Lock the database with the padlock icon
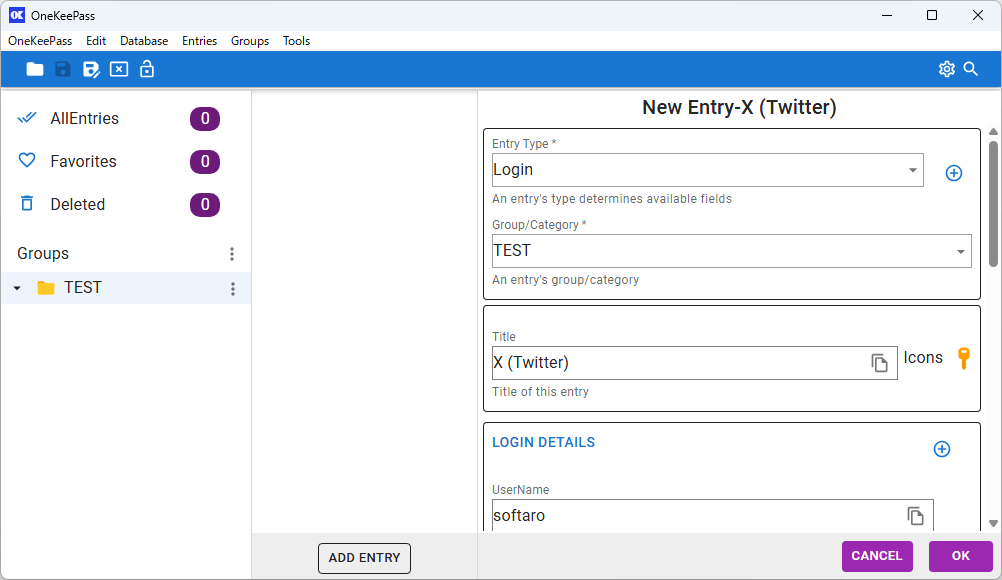Viewport: 1002px width, 580px height. (147, 69)
